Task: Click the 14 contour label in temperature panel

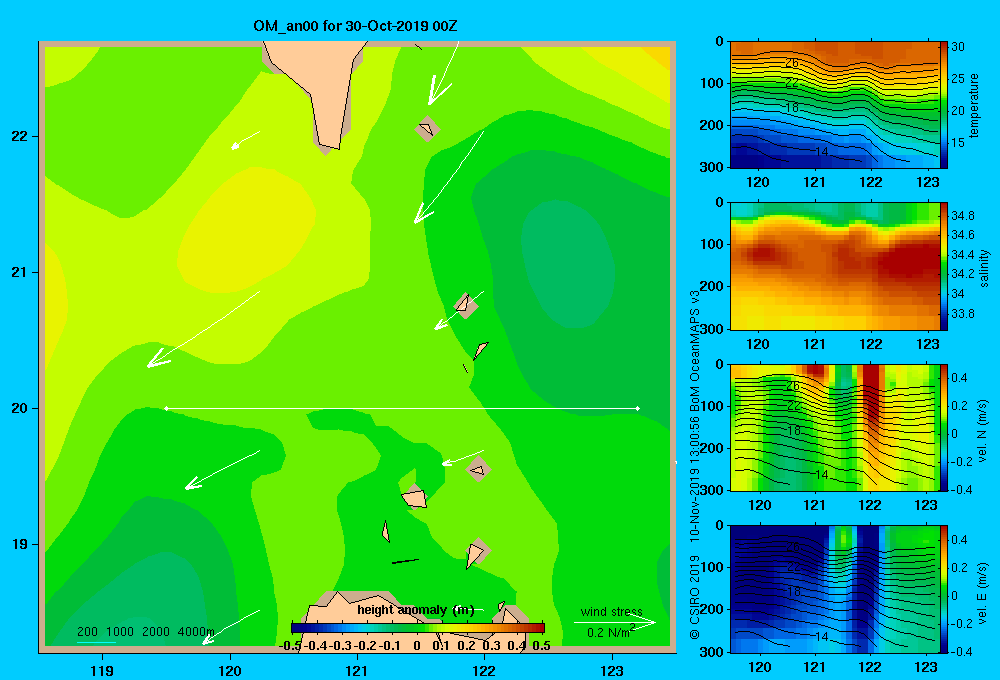Action: pyautogui.click(x=821, y=152)
